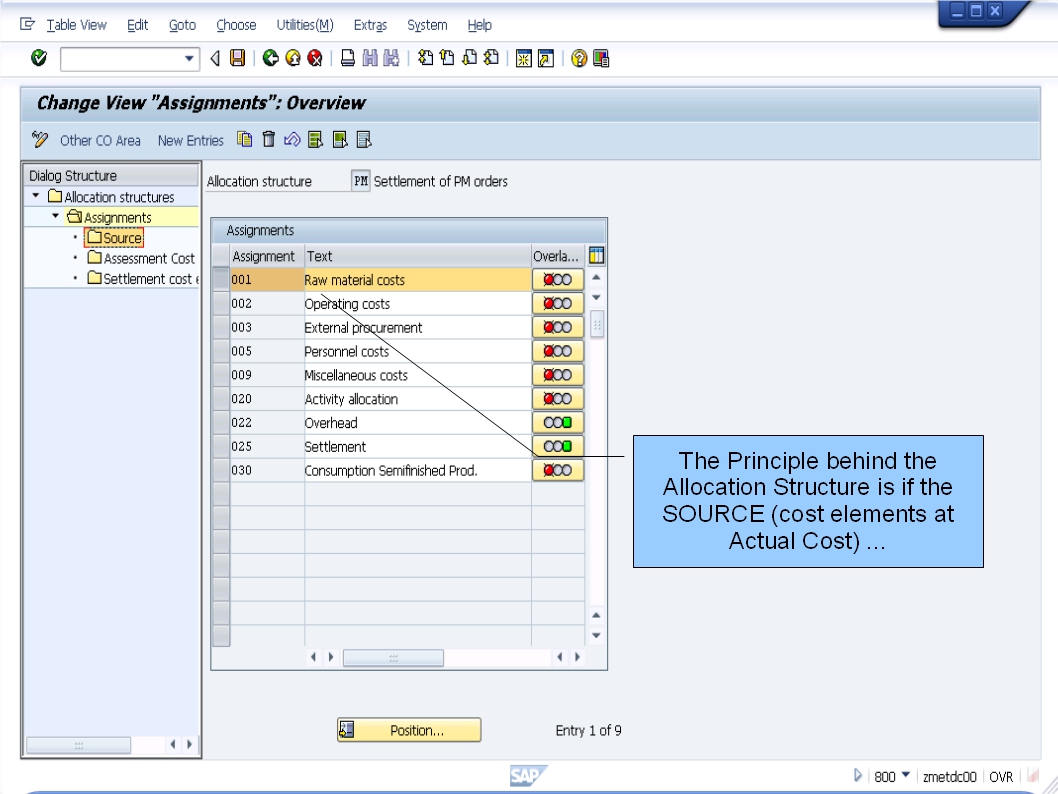The height and width of the screenshot is (794, 1058).
Task: Open the Goto menu
Action: click(182, 25)
